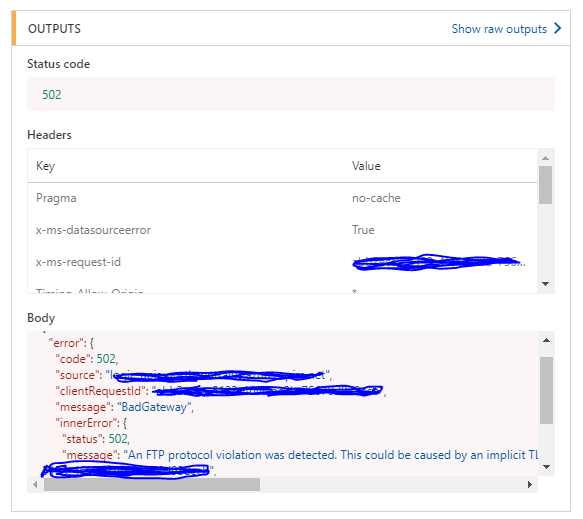Screen dimensions: 583x519
Task: Click the body scroll up arrow
Action: pyautogui.click(x=547, y=340)
